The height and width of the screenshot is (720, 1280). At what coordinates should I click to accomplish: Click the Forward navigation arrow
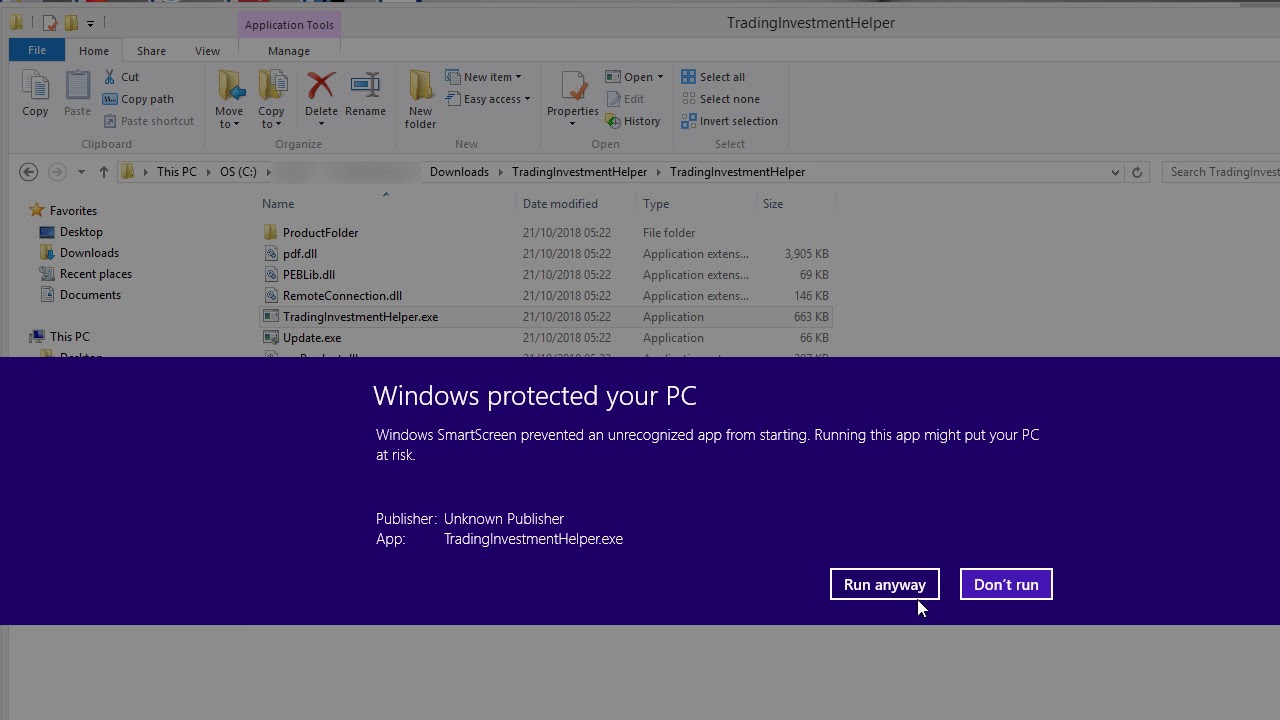pyautogui.click(x=57, y=172)
